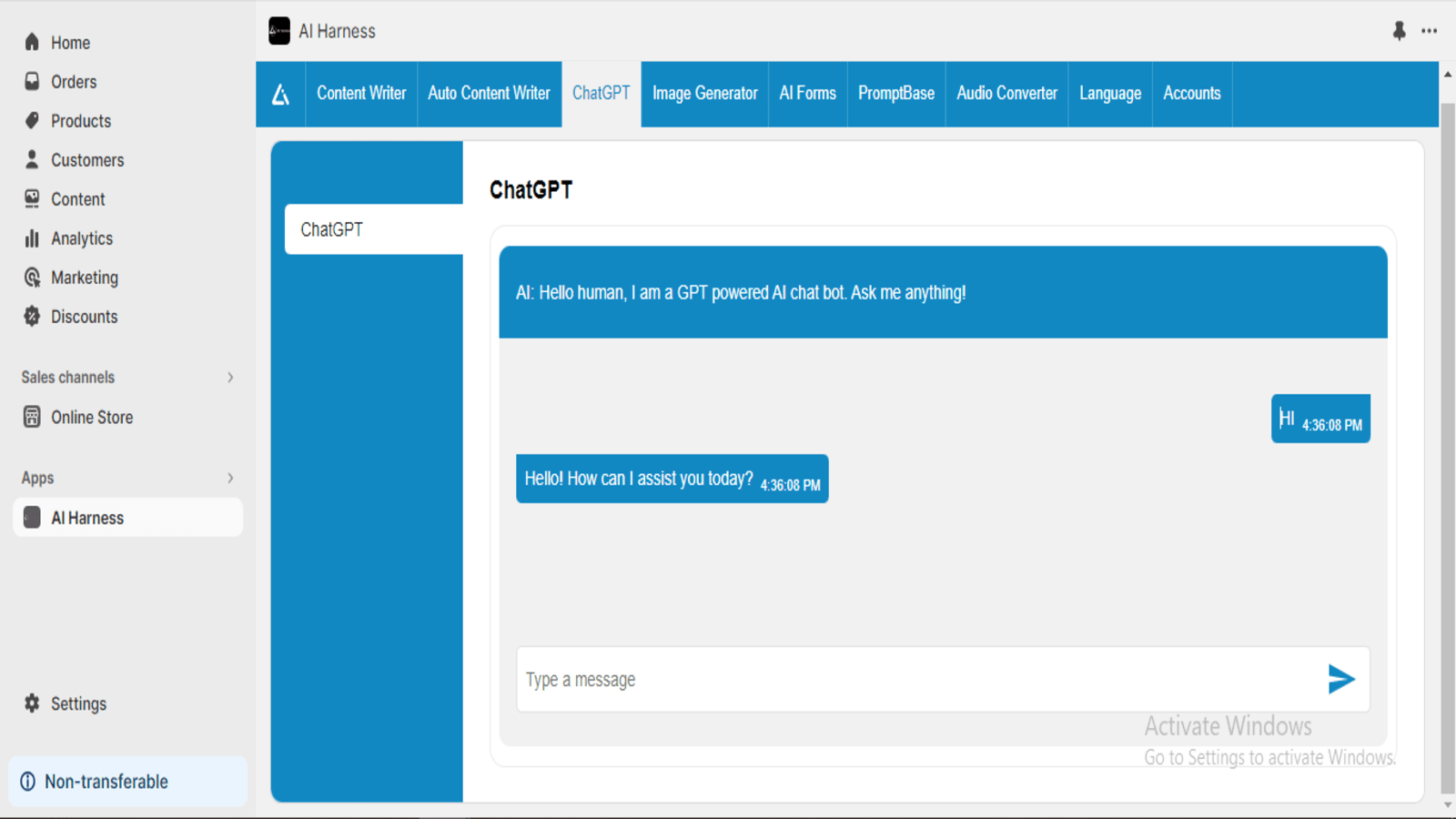Viewport: 1456px width, 819px height.
Task: Click the Marketing target icon
Action: [32, 277]
